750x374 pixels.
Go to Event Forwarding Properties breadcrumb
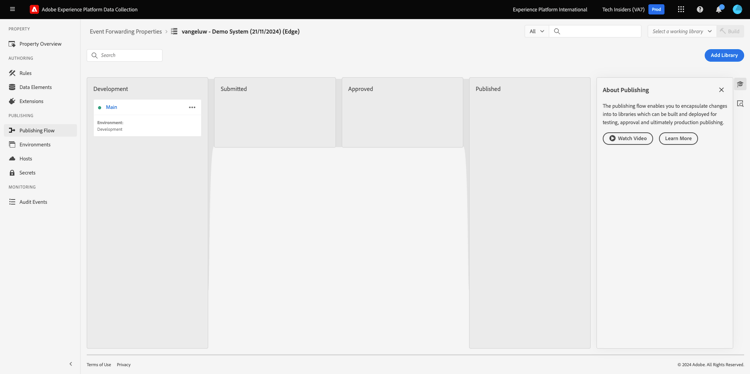coord(126,32)
